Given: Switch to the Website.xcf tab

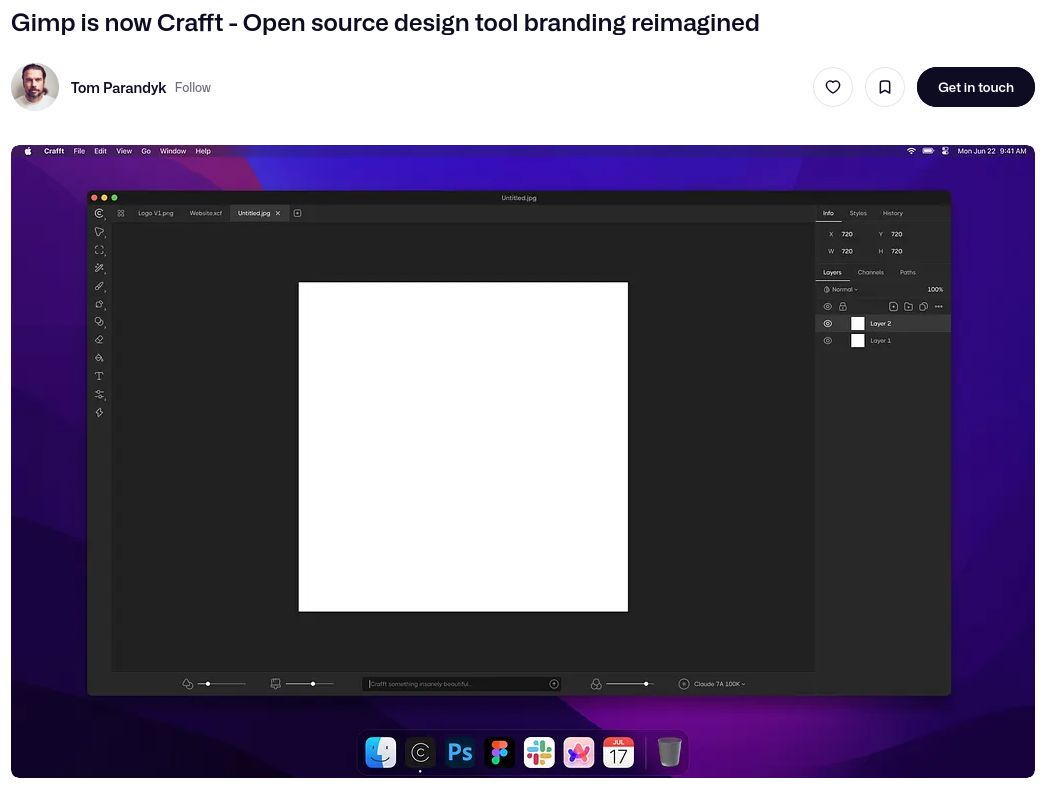Looking at the screenshot, I should coord(205,213).
